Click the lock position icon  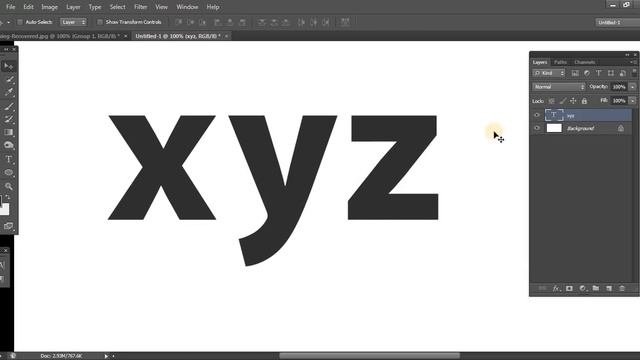tap(573, 101)
